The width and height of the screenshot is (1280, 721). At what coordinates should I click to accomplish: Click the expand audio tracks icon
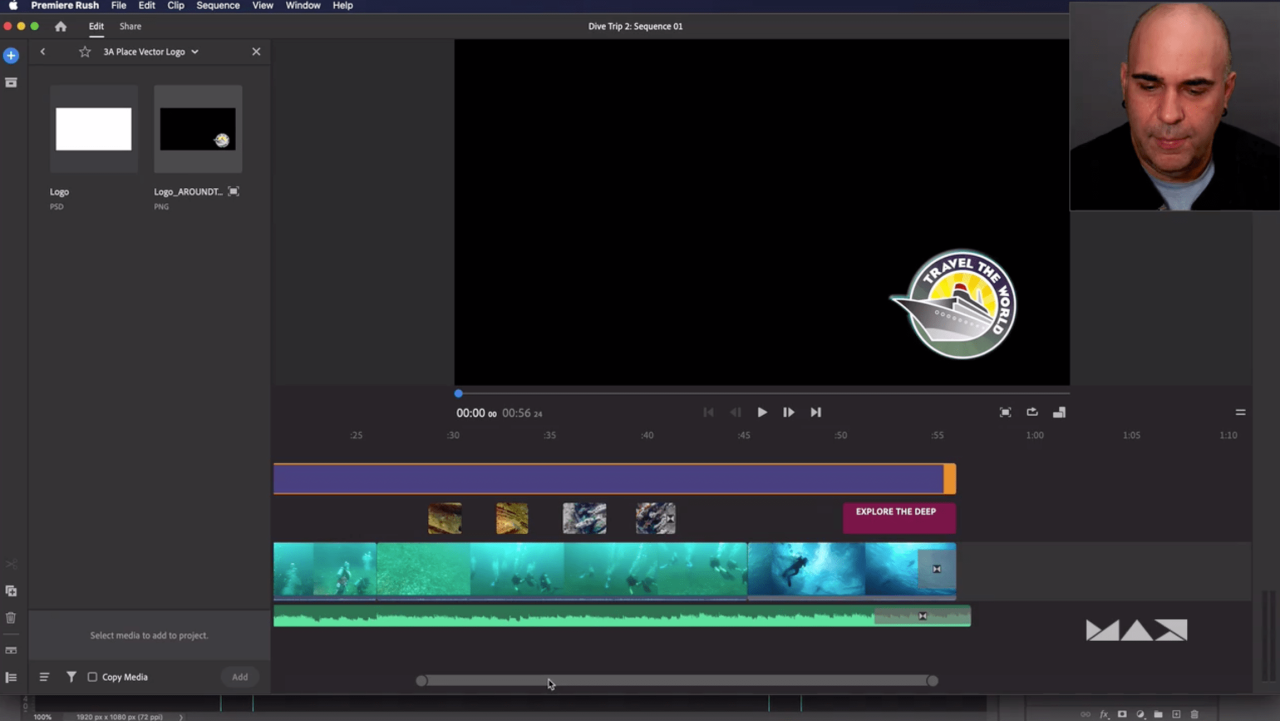[x=11, y=650]
